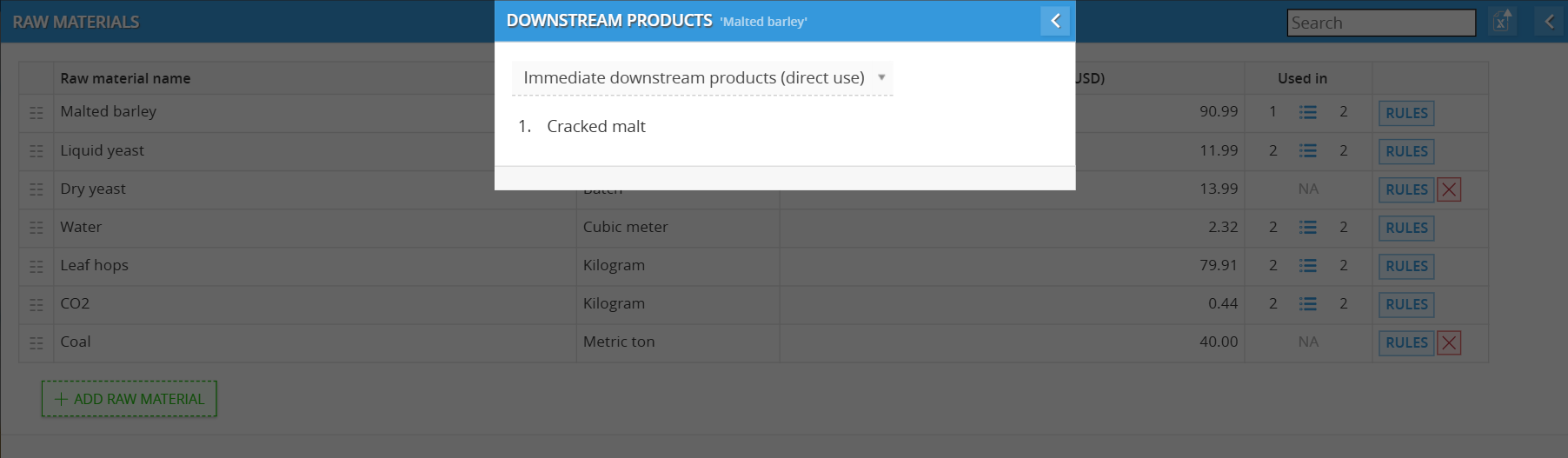The height and width of the screenshot is (458, 1568).
Task: Click the Raw material name column header
Action: (x=125, y=78)
